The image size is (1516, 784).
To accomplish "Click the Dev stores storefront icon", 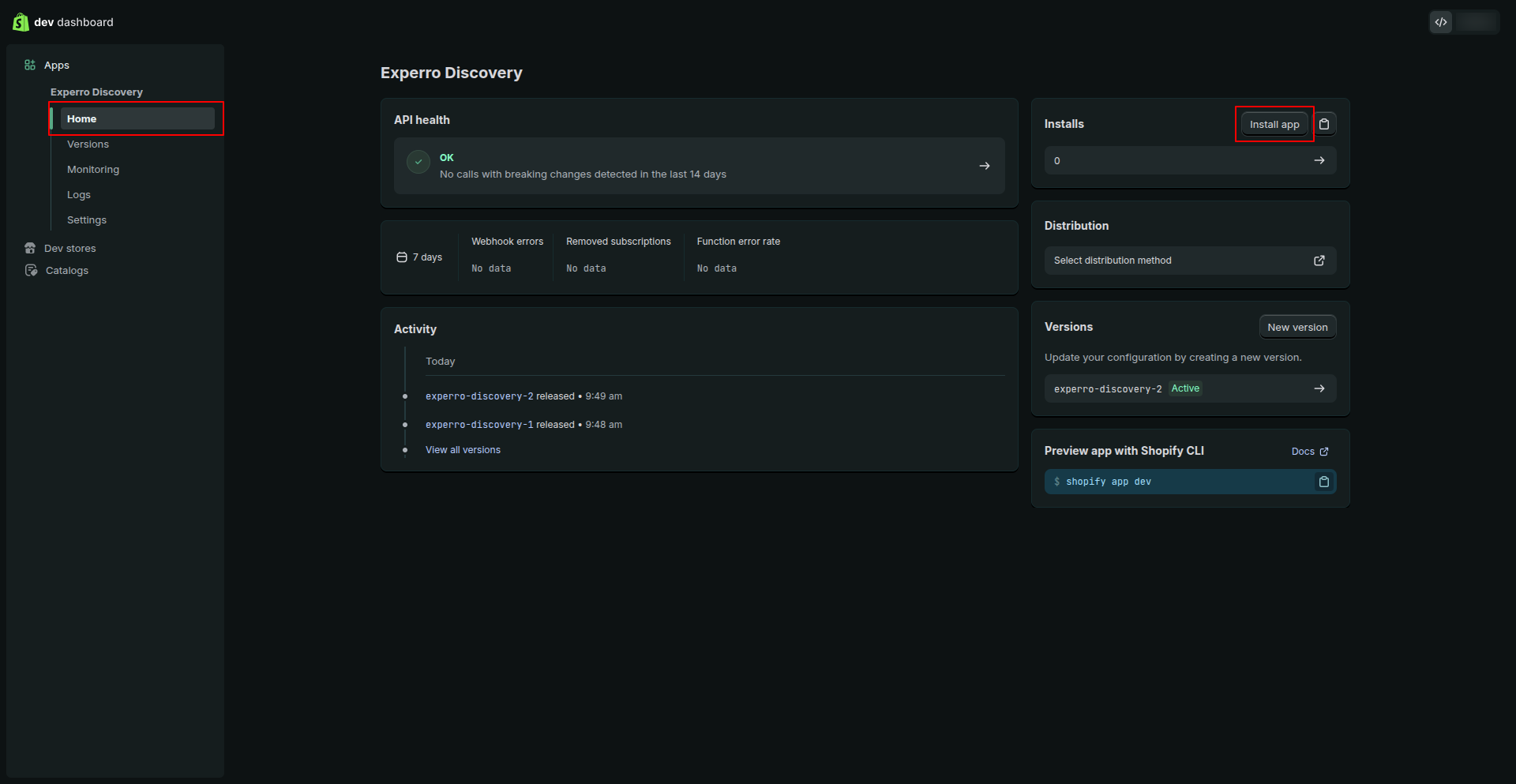I will coord(30,248).
